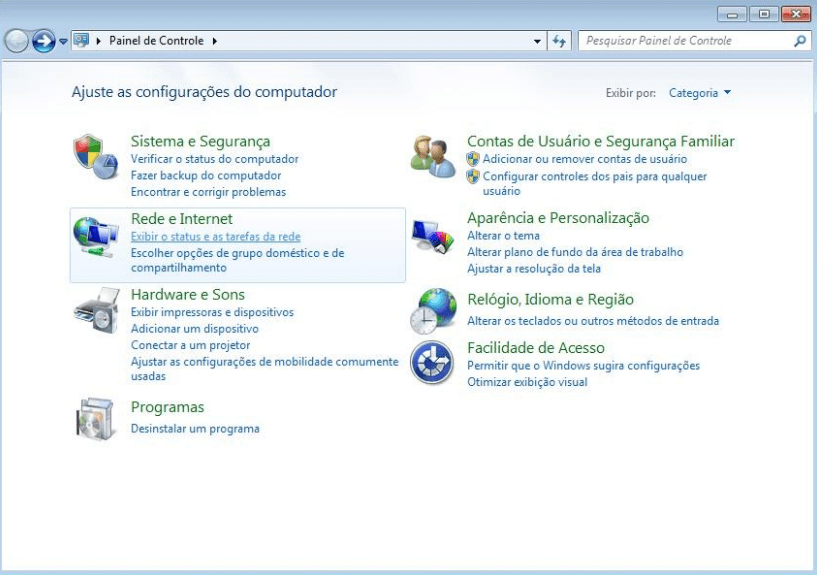Open the recent pages dropdown arrow
Screen dimensions: 817x575
[63, 41]
